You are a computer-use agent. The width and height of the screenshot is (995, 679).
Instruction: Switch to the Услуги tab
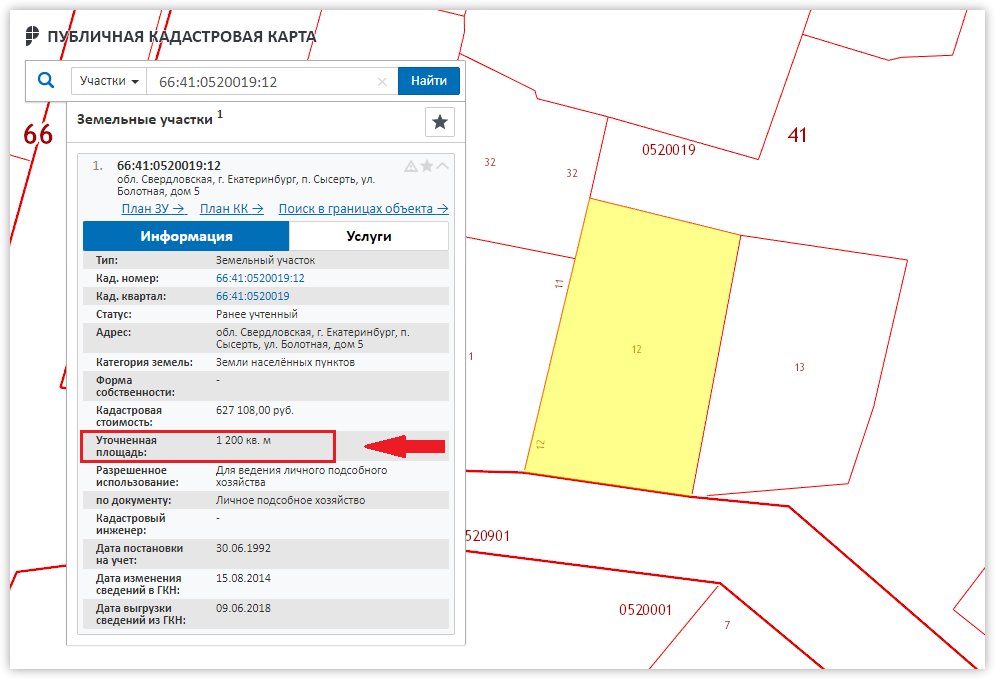369,236
